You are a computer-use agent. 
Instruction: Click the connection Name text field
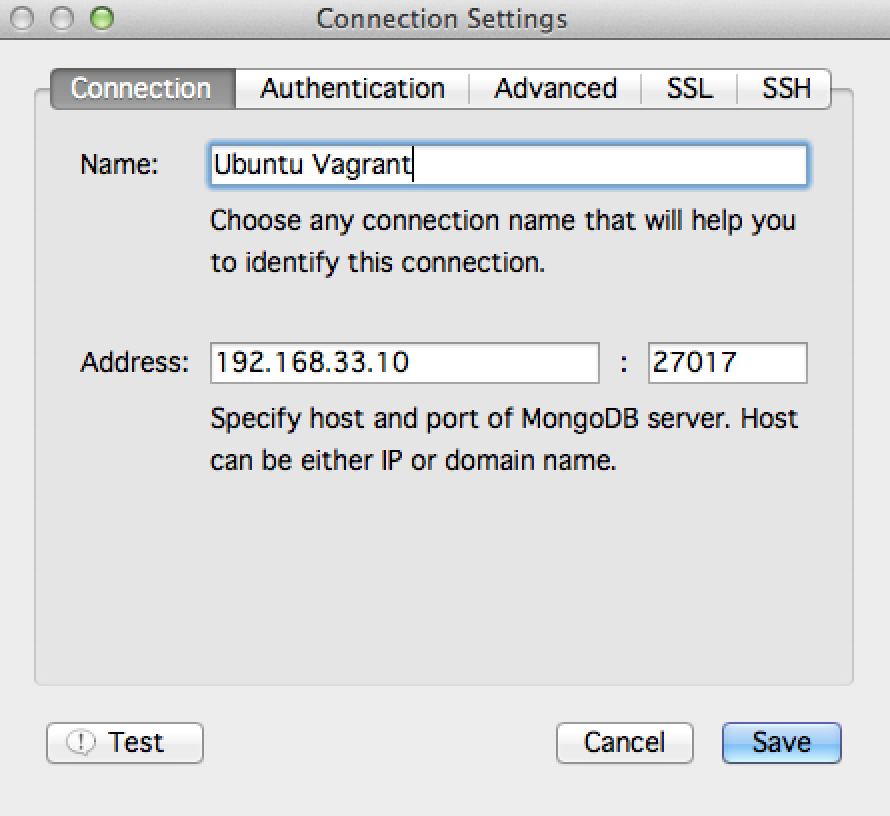508,165
